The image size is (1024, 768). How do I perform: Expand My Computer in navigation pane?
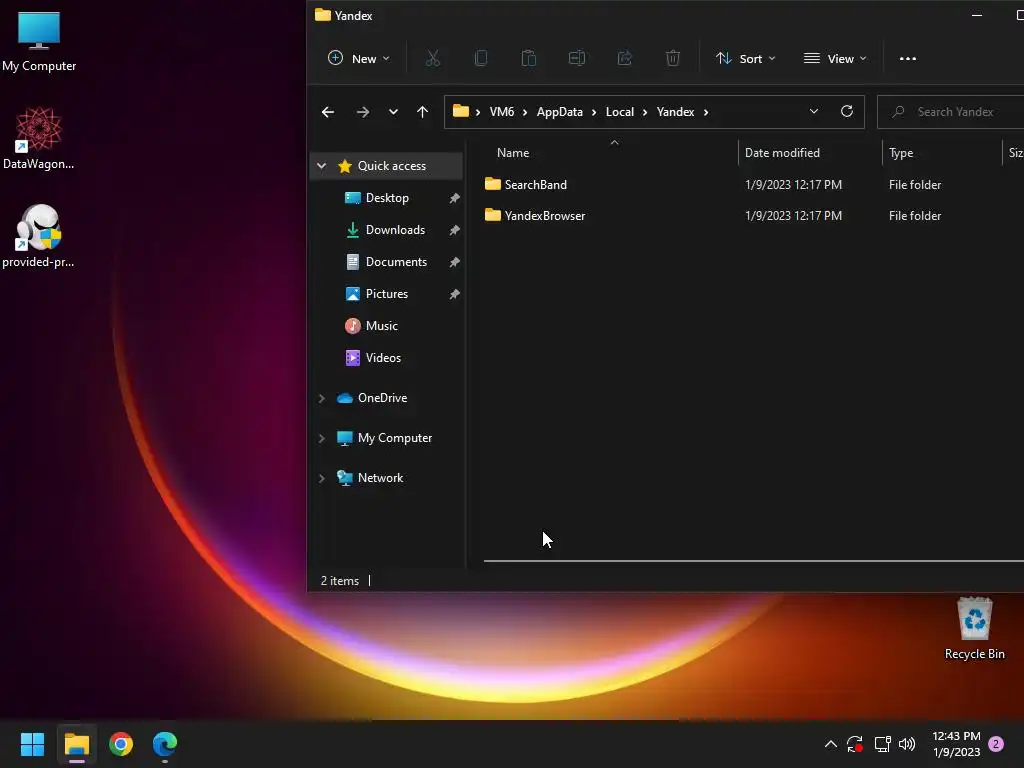coord(321,438)
